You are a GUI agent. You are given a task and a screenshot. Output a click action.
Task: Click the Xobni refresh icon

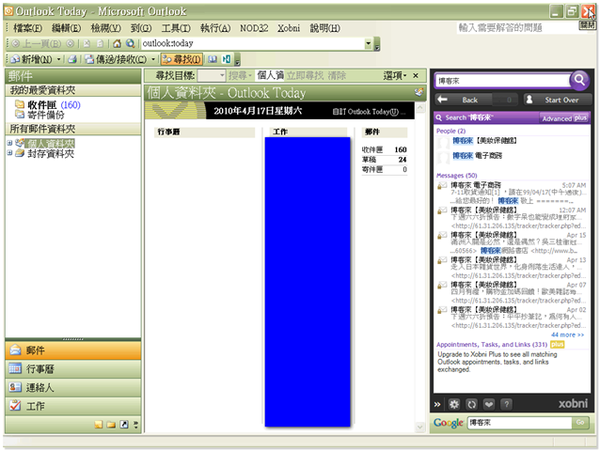[471, 404]
